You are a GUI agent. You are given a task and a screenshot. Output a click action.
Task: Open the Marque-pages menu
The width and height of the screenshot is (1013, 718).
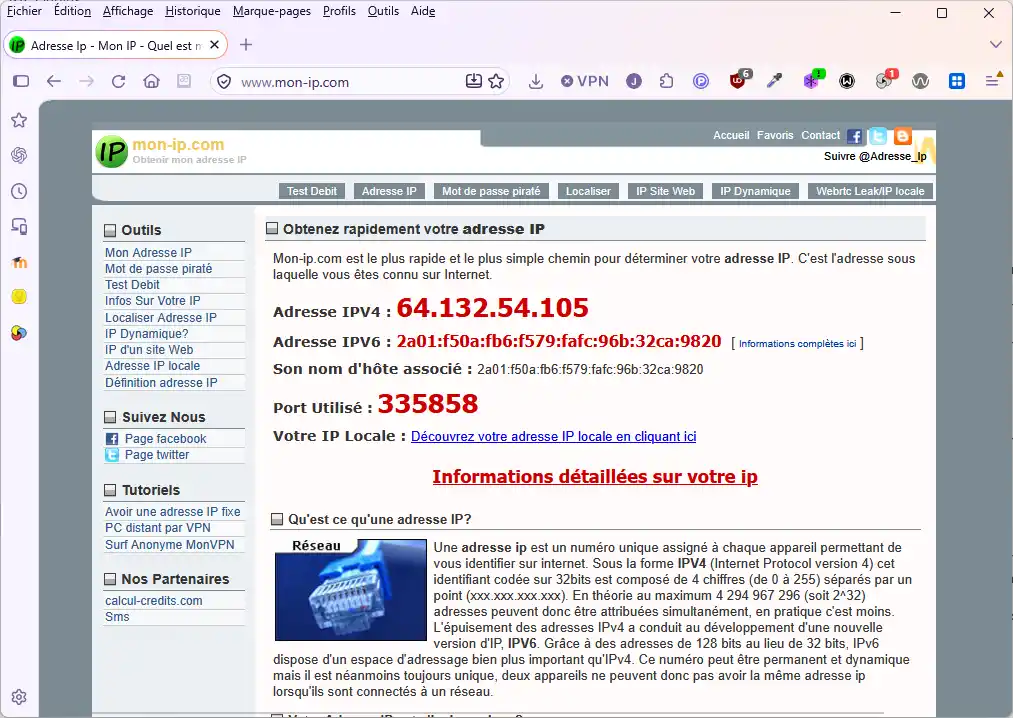[271, 11]
